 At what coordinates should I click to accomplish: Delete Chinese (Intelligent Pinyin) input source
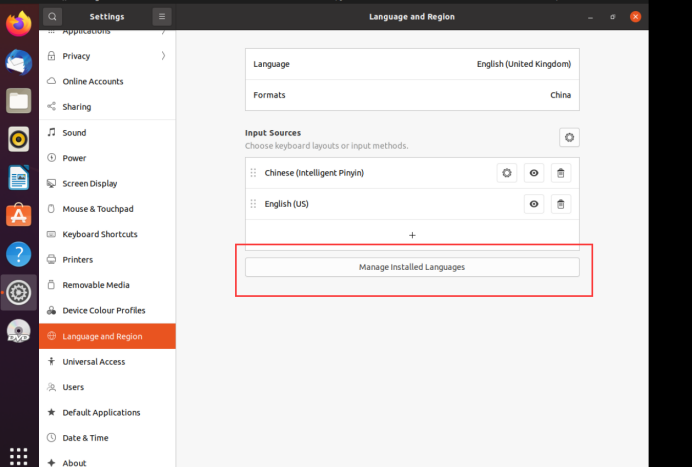[560, 173]
